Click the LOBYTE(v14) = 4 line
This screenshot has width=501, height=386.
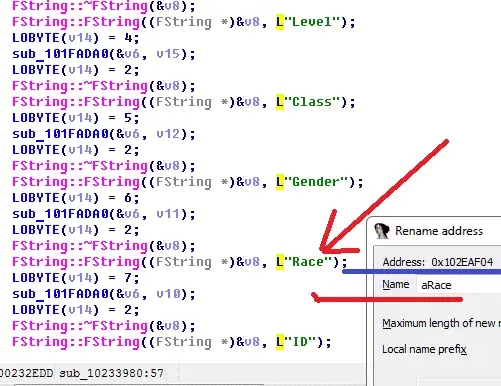[76, 38]
